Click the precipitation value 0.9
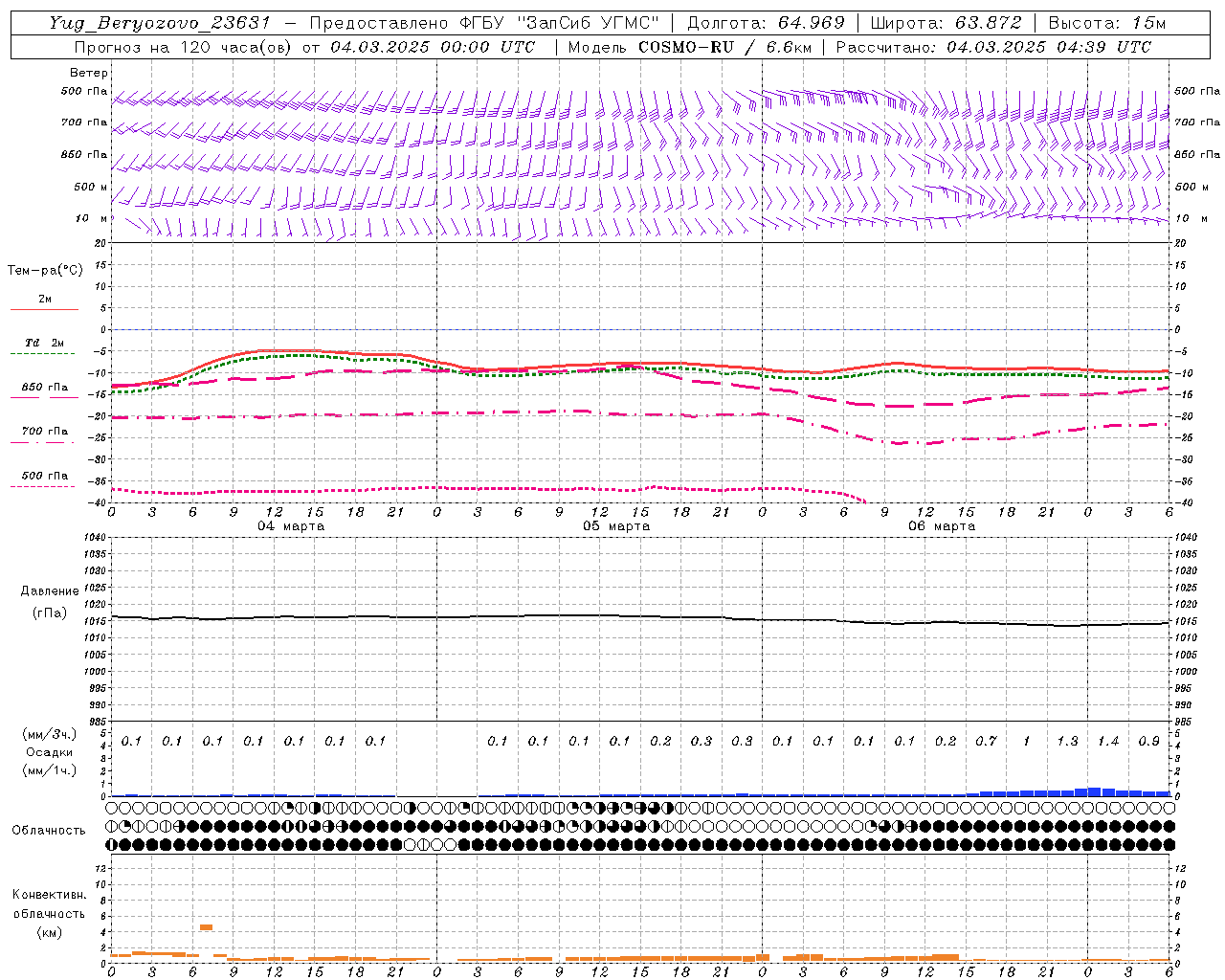Viewport: 1225px width, 980px height. click(x=1148, y=742)
